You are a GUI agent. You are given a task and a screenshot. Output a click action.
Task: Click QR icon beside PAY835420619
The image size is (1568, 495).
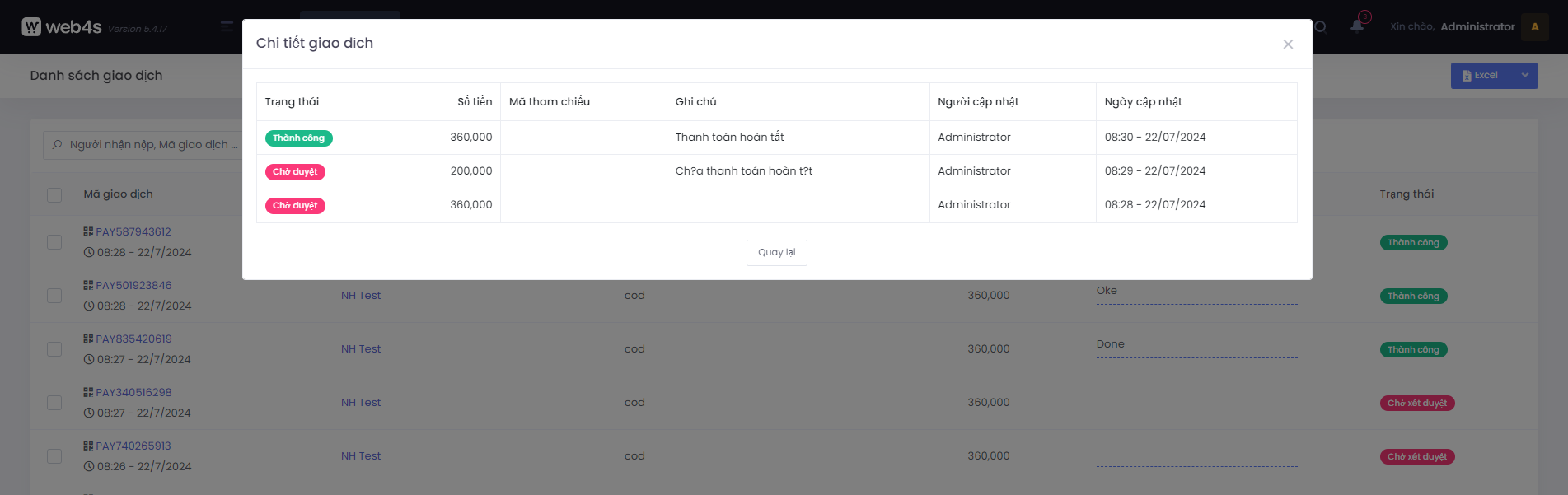point(88,339)
